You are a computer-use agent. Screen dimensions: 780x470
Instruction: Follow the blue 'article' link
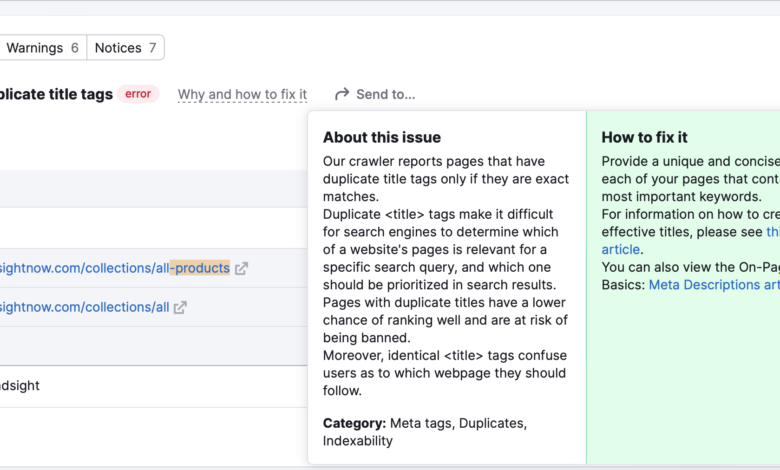pos(620,249)
